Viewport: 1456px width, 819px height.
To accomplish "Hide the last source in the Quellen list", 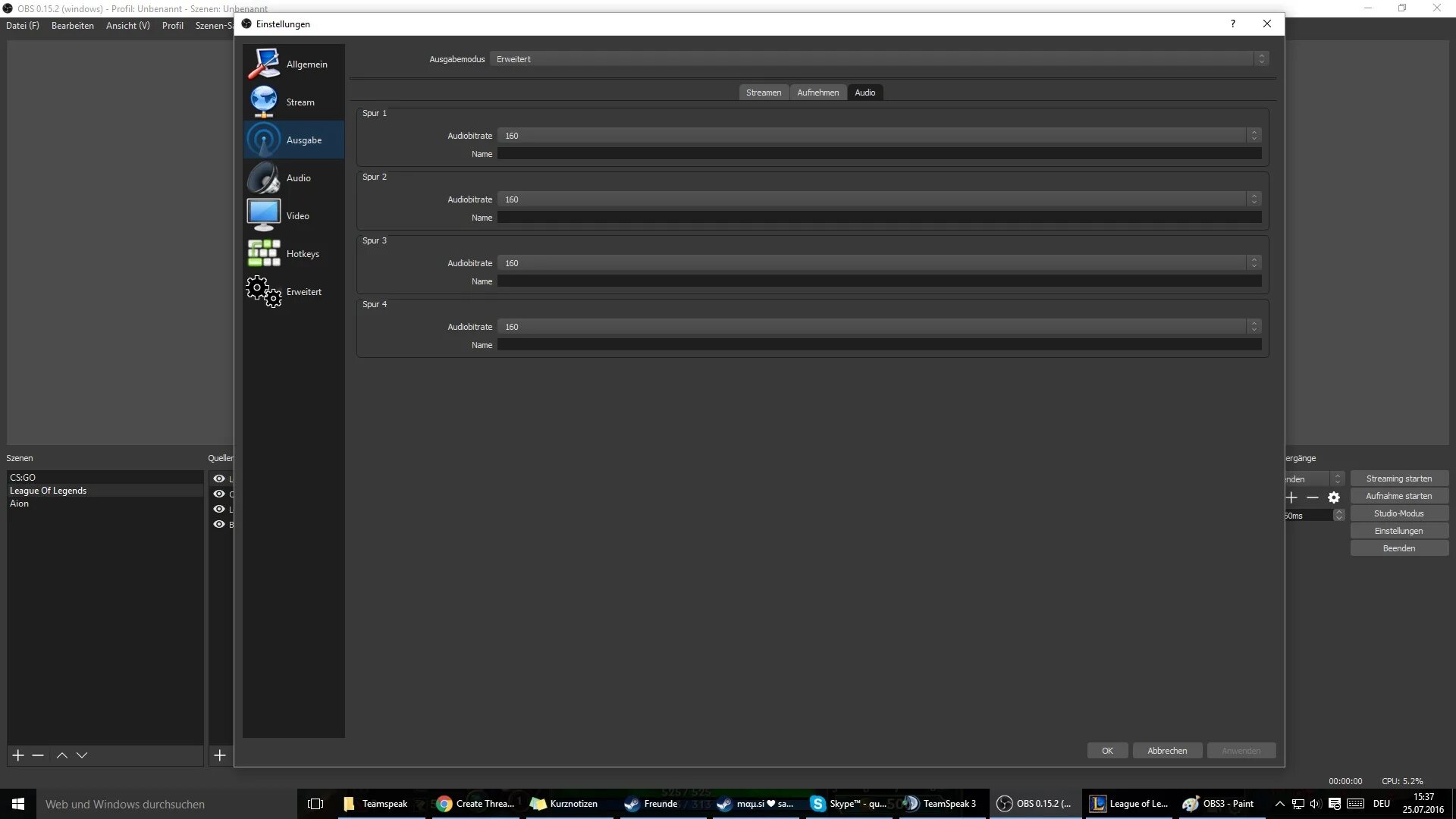I will point(220,524).
